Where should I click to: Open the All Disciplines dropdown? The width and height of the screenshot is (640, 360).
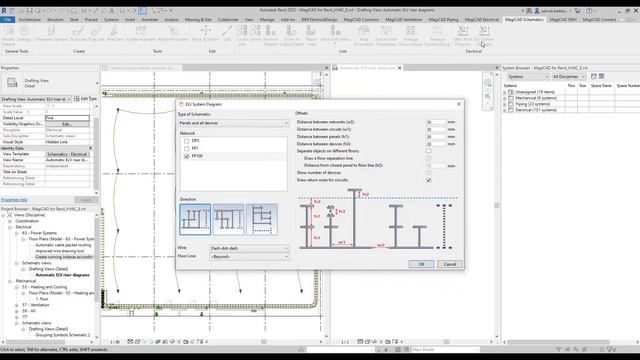[x=569, y=76]
